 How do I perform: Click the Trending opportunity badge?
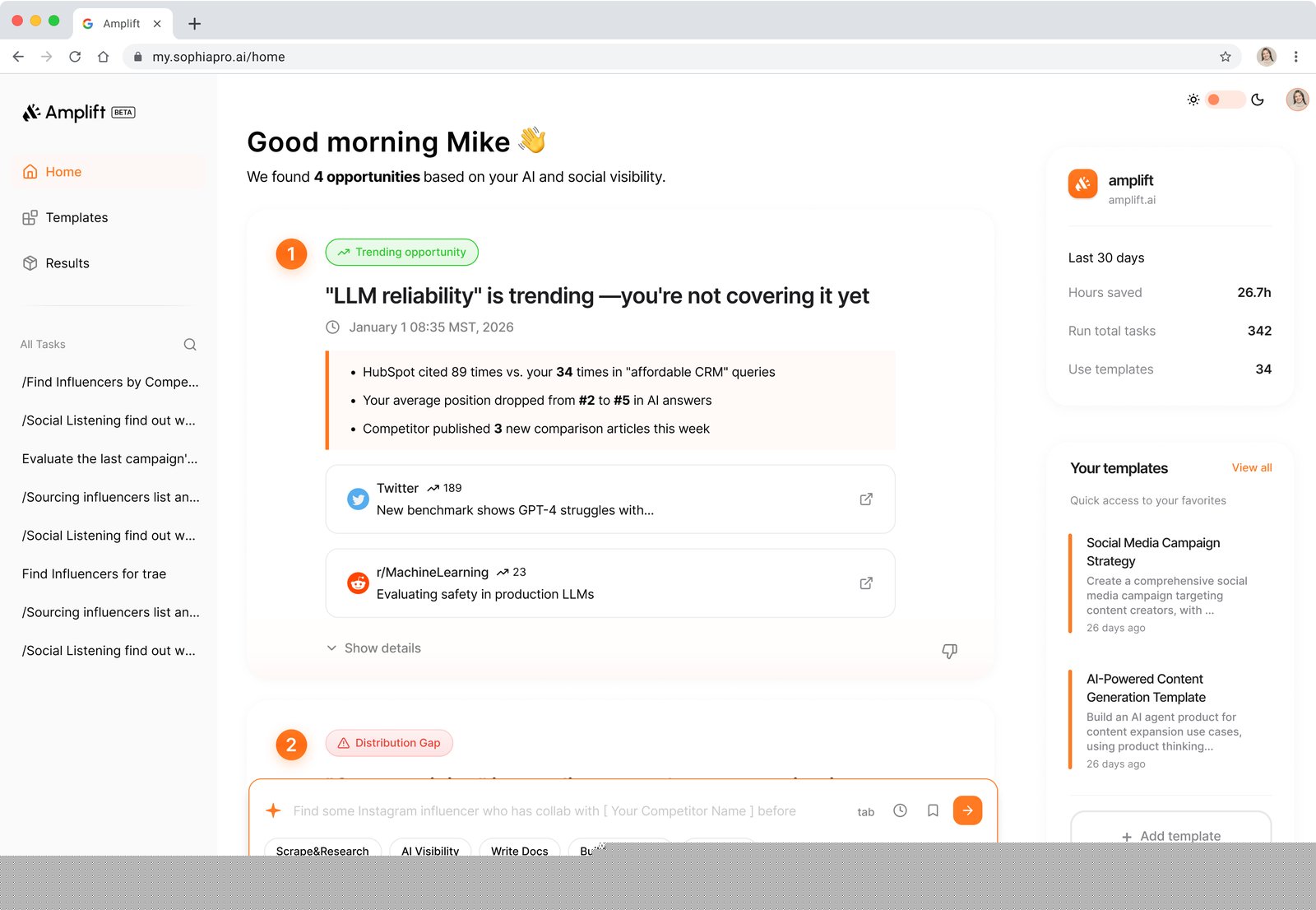tap(401, 253)
